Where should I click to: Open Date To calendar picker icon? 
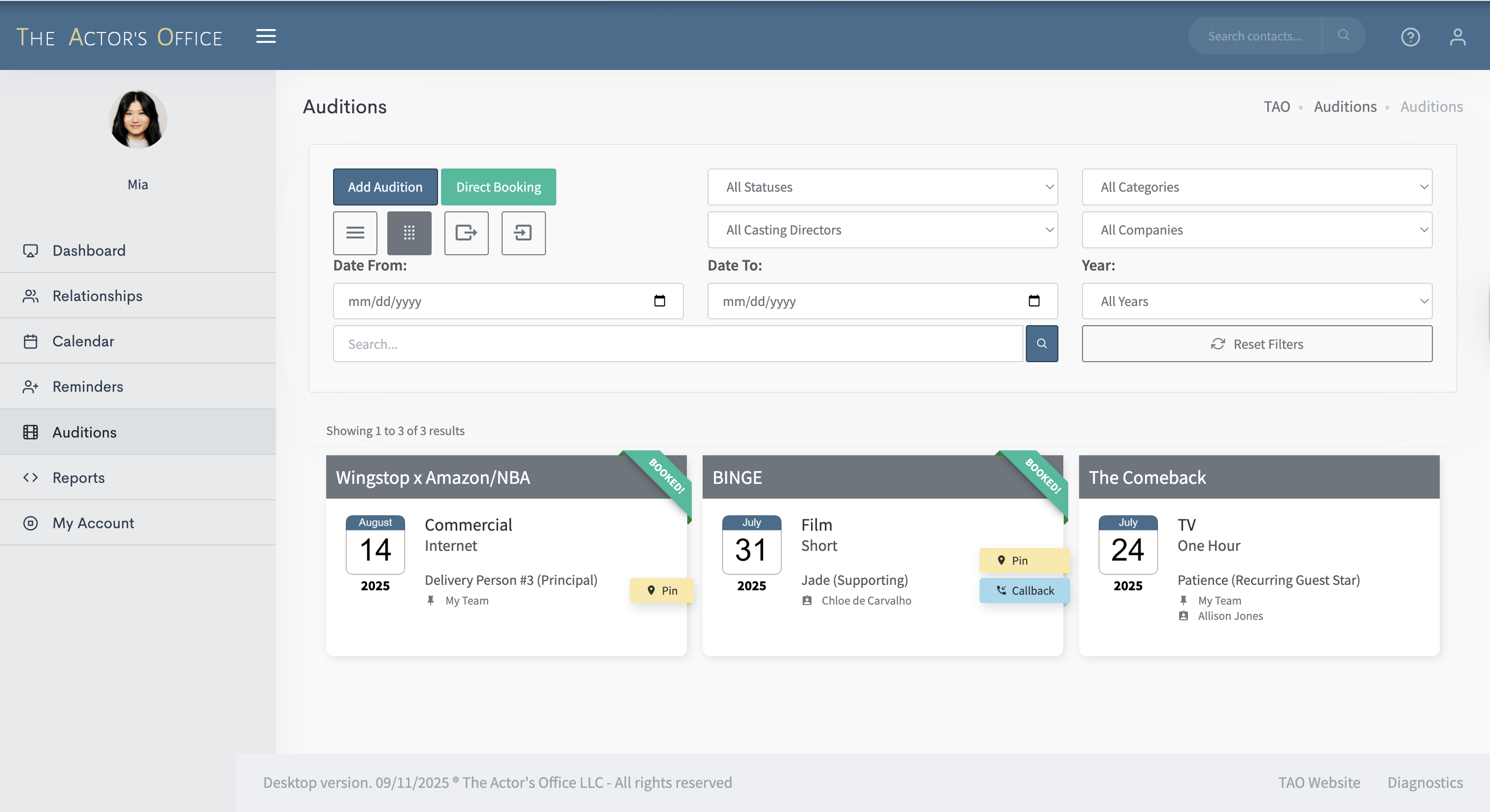click(x=1034, y=301)
